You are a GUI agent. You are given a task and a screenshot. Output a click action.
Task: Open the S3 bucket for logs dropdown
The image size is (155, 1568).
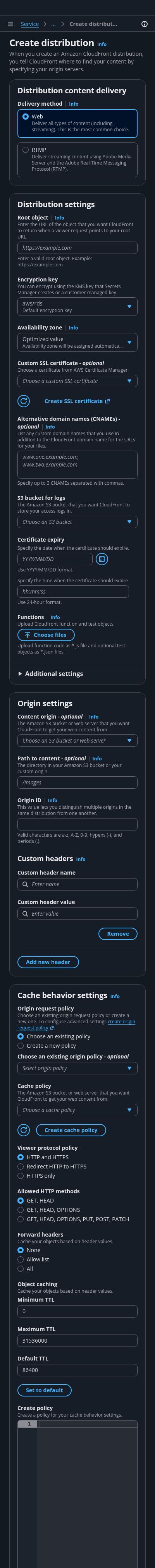pos(77,522)
